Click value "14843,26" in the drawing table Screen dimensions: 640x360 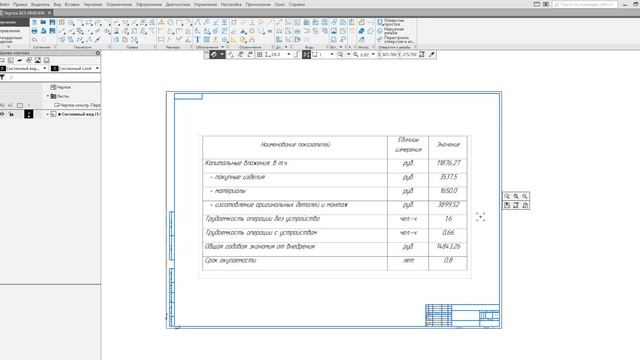tap(449, 247)
